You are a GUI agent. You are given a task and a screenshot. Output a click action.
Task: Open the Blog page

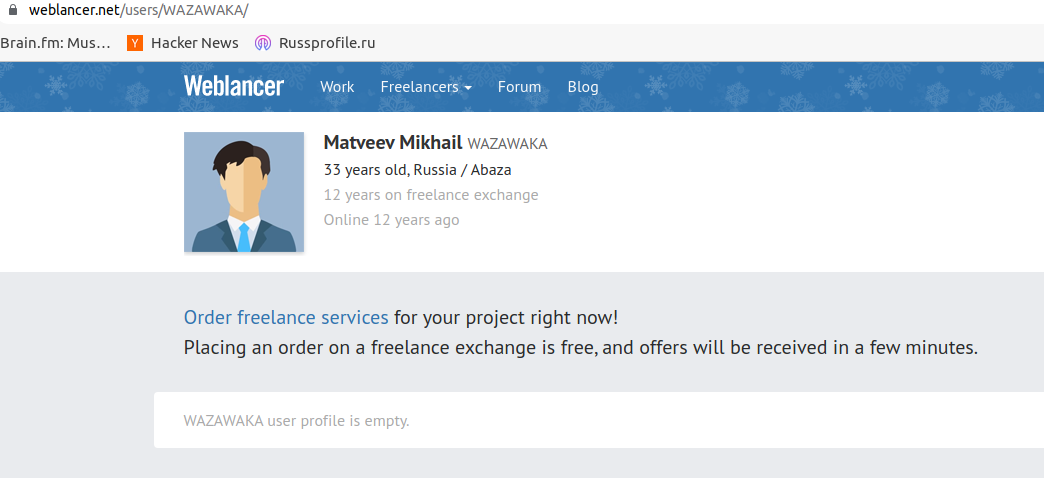click(583, 87)
